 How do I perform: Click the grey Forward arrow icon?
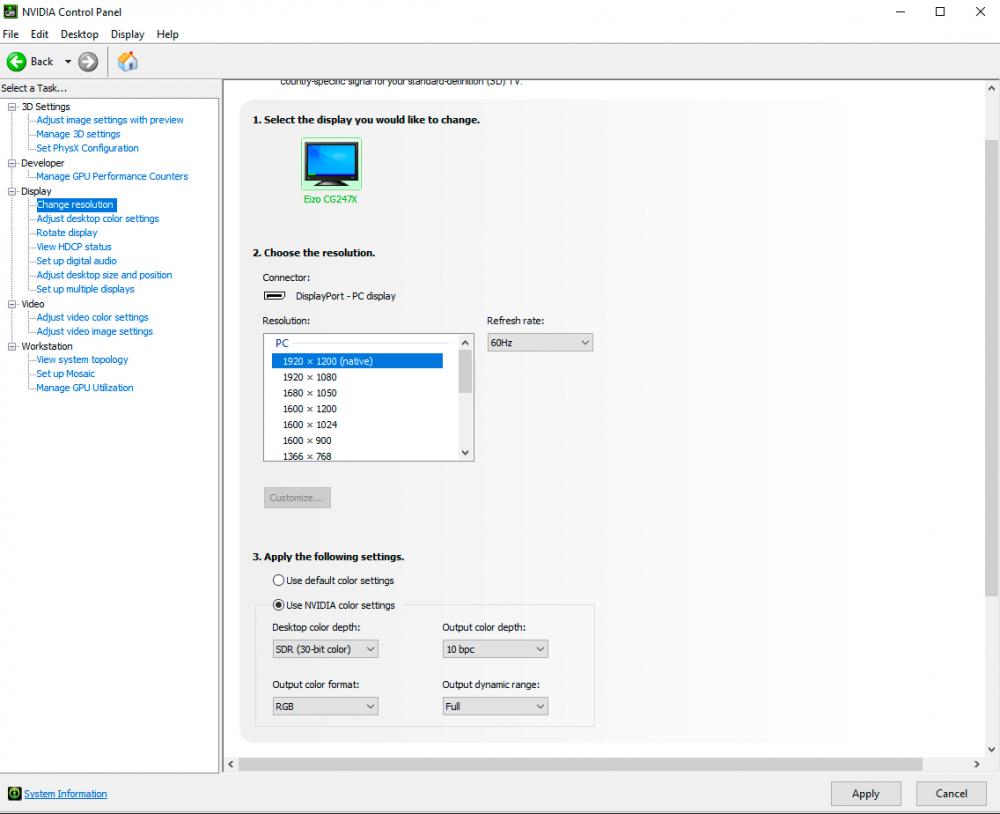click(x=88, y=62)
